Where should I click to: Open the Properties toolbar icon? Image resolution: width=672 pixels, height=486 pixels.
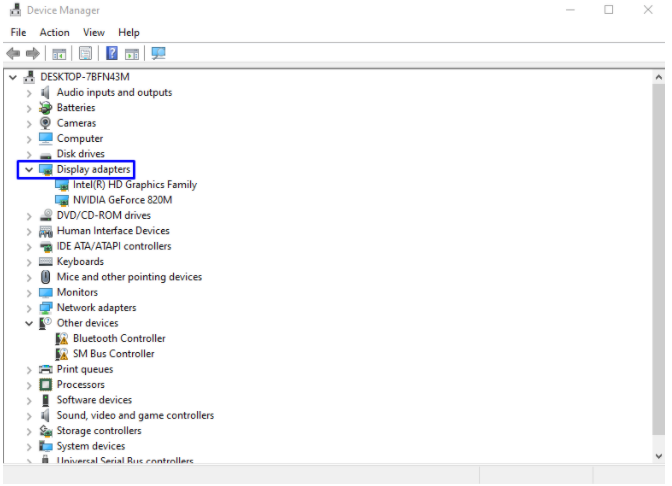[85, 54]
